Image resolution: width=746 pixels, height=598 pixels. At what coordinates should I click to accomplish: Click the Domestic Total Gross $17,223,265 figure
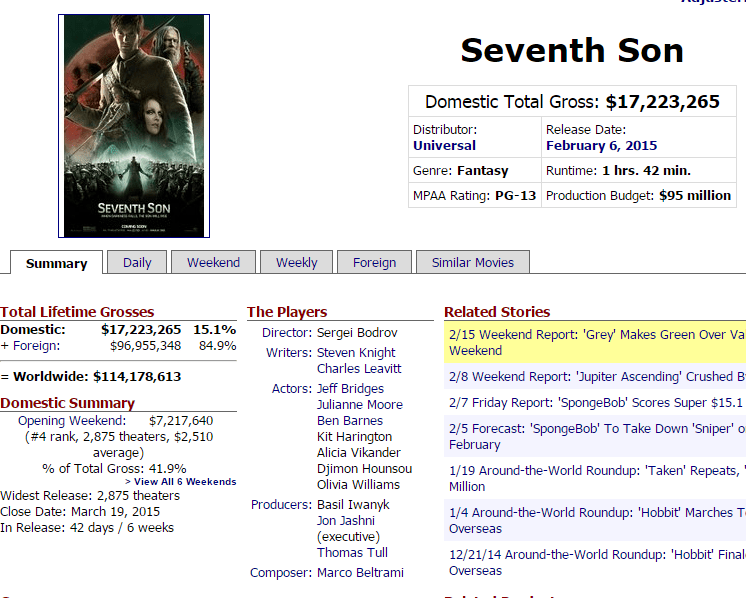click(x=662, y=101)
